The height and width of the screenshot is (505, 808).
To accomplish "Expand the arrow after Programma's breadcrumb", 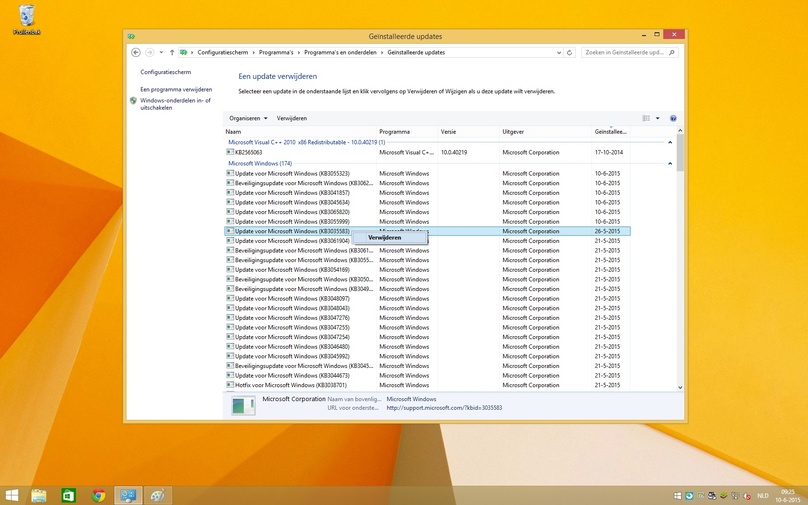I will [299, 53].
